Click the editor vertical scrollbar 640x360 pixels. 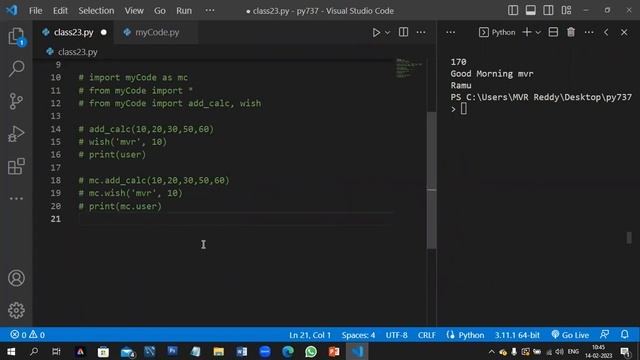tap(431, 180)
